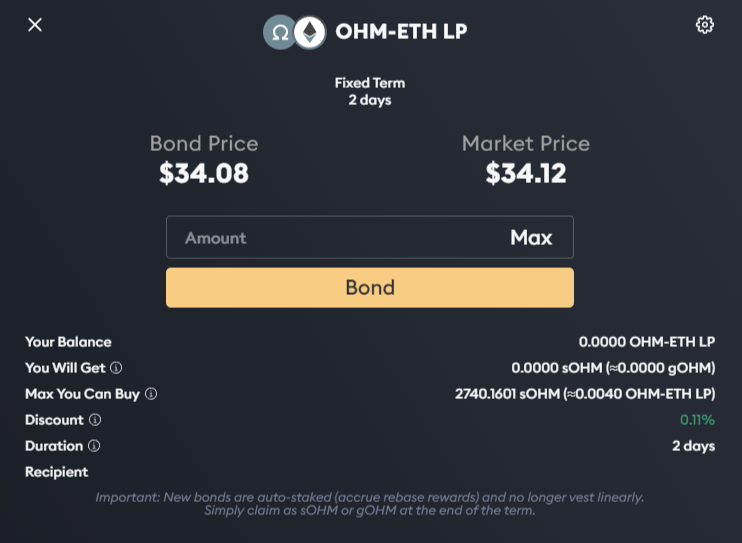Click the green 0.11% discount value
The height and width of the screenshot is (543, 742).
(697, 420)
